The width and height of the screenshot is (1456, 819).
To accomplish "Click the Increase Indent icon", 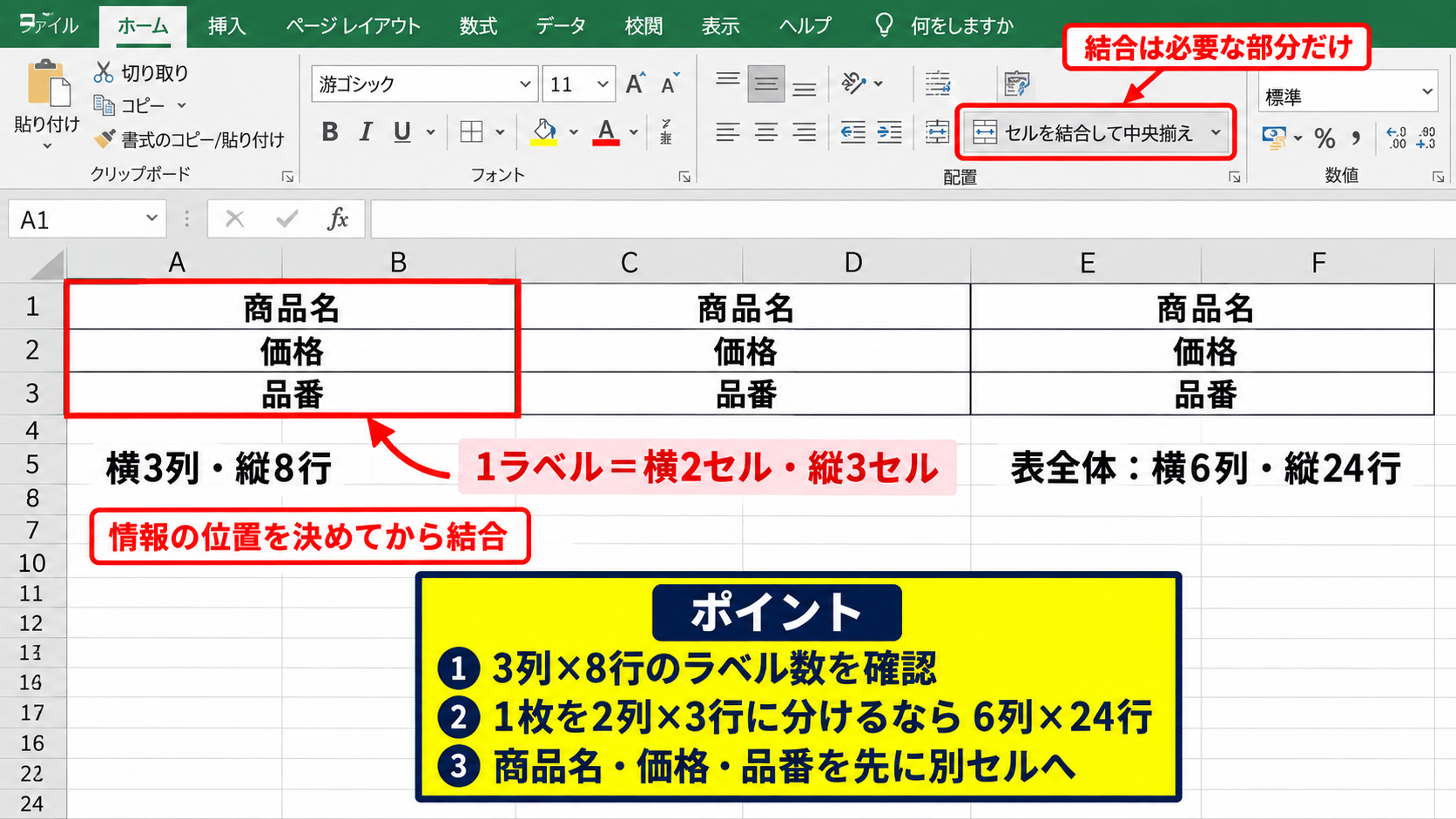I will pyautogui.click(x=889, y=132).
